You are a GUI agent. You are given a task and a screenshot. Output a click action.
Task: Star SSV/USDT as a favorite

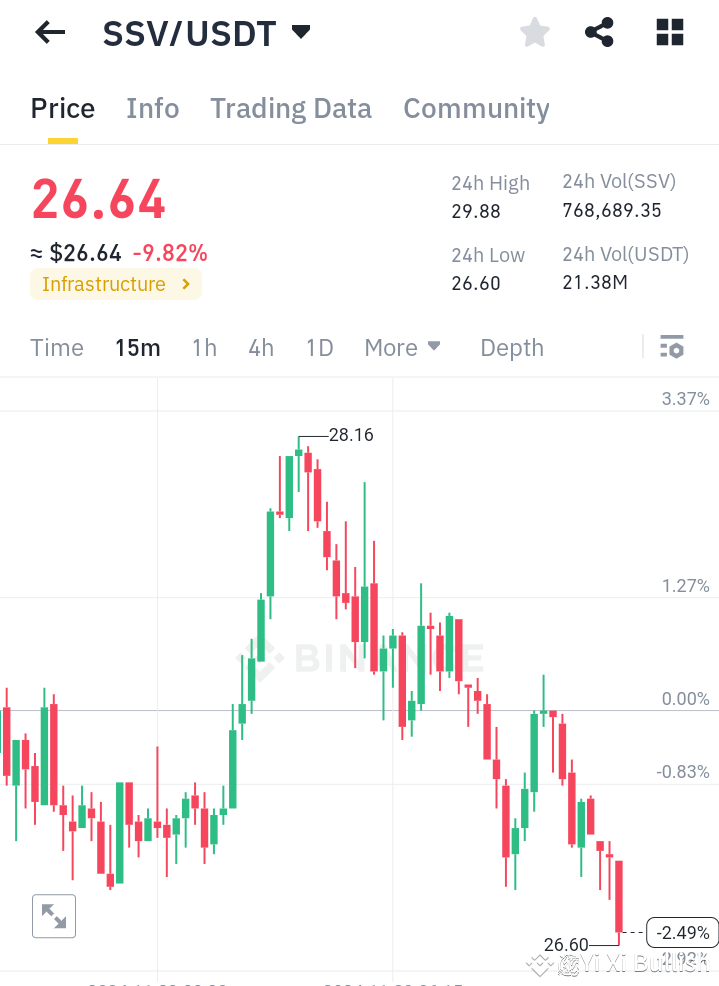click(x=534, y=32)
